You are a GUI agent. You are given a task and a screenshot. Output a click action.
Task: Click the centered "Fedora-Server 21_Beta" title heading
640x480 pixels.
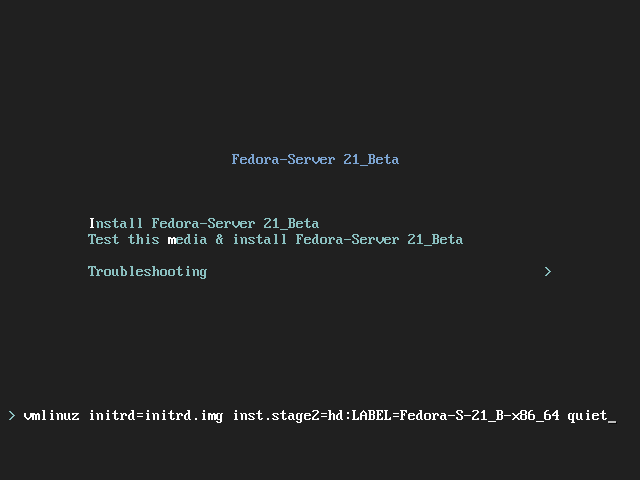coord(315,159)
